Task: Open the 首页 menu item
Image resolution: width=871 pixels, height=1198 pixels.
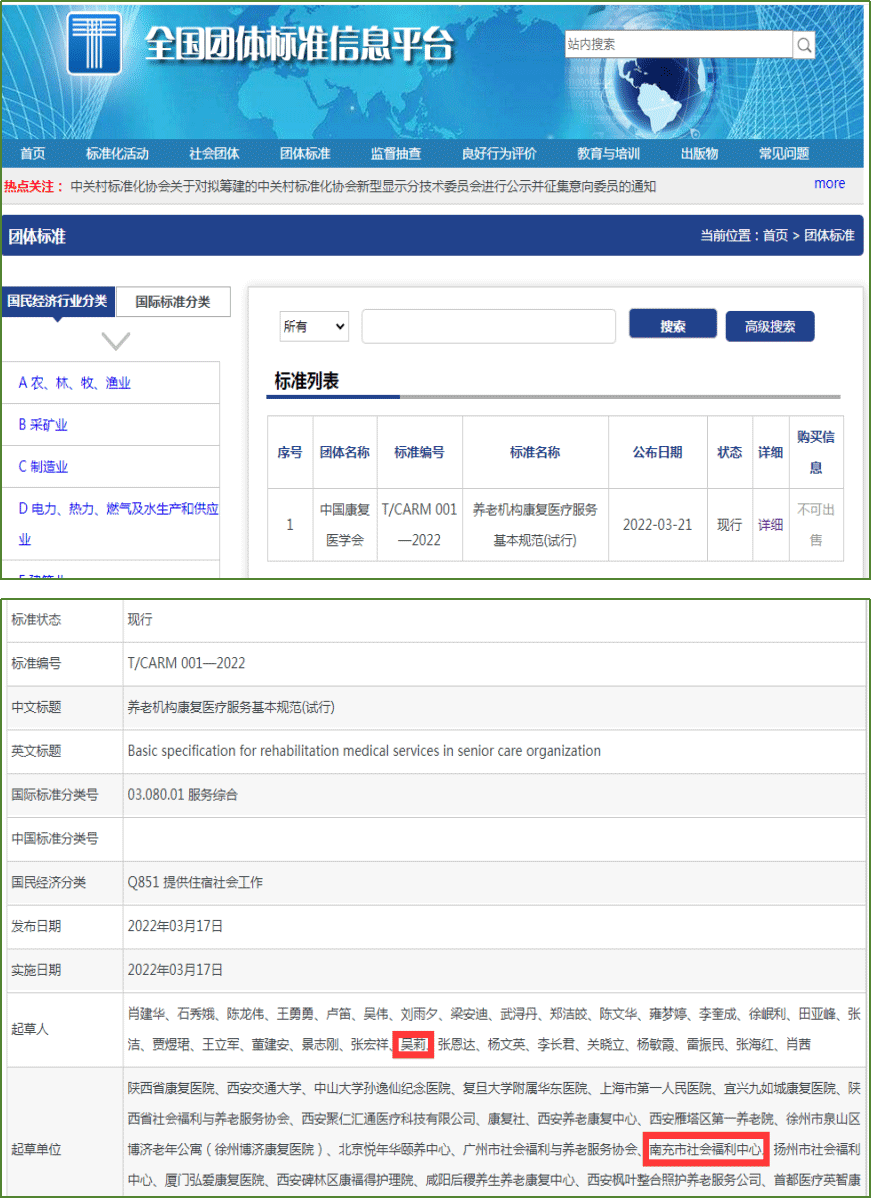Action: [x=33, y=154]
